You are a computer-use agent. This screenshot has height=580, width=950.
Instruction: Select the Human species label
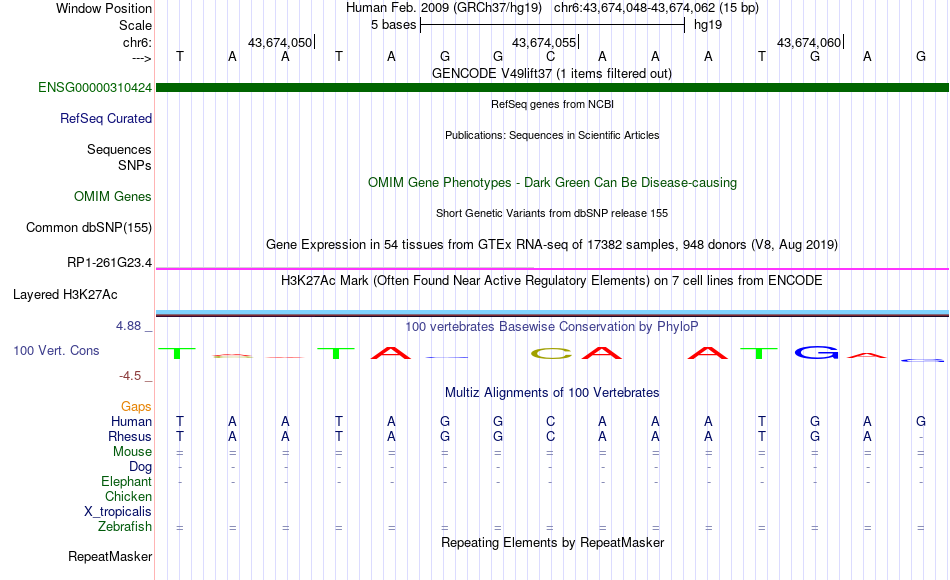(x=131, y=421)
